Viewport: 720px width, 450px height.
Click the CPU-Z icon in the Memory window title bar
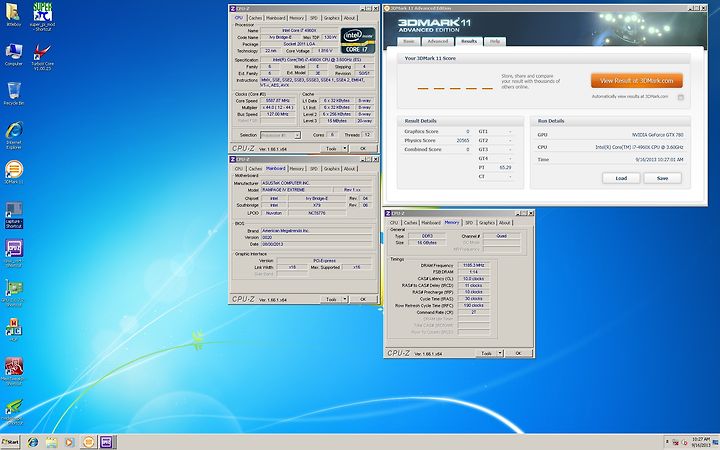coord(388,214)
